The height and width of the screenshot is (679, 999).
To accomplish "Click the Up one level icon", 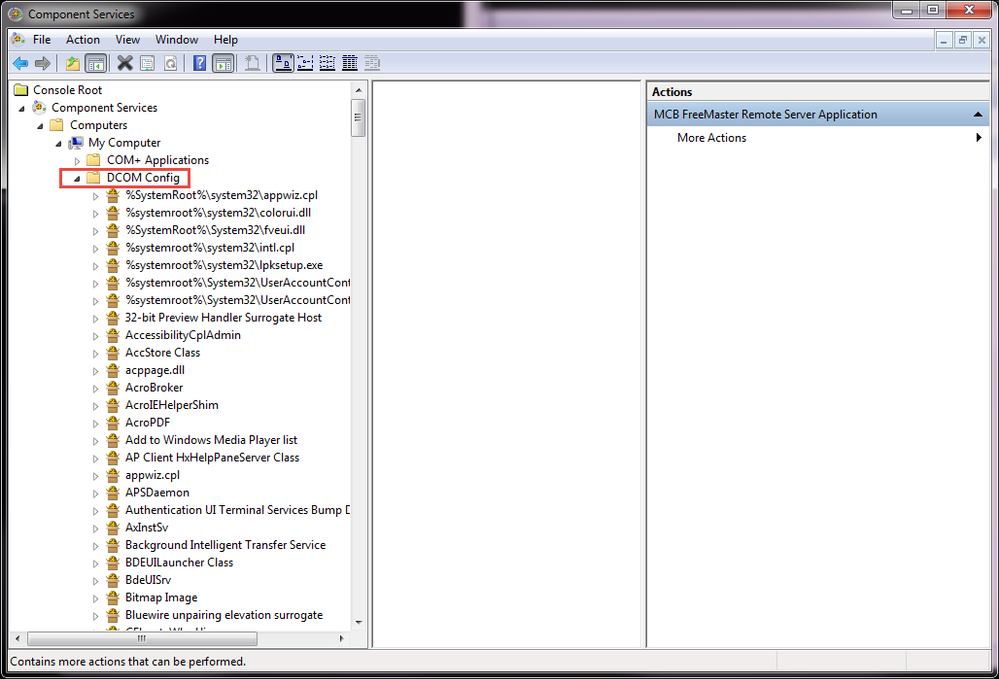I will tap(71, 62).
